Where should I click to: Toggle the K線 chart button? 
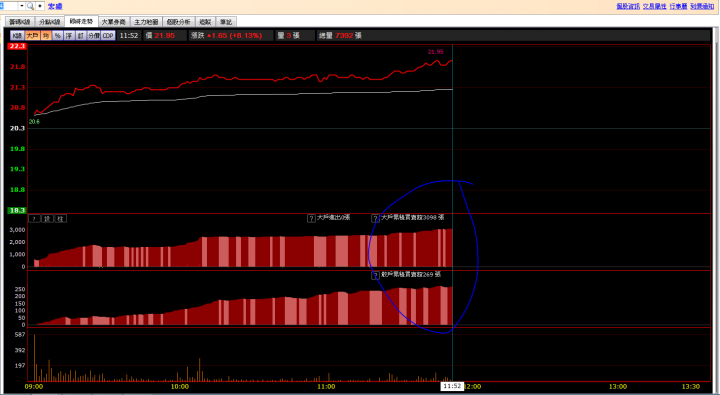(17, 35)
